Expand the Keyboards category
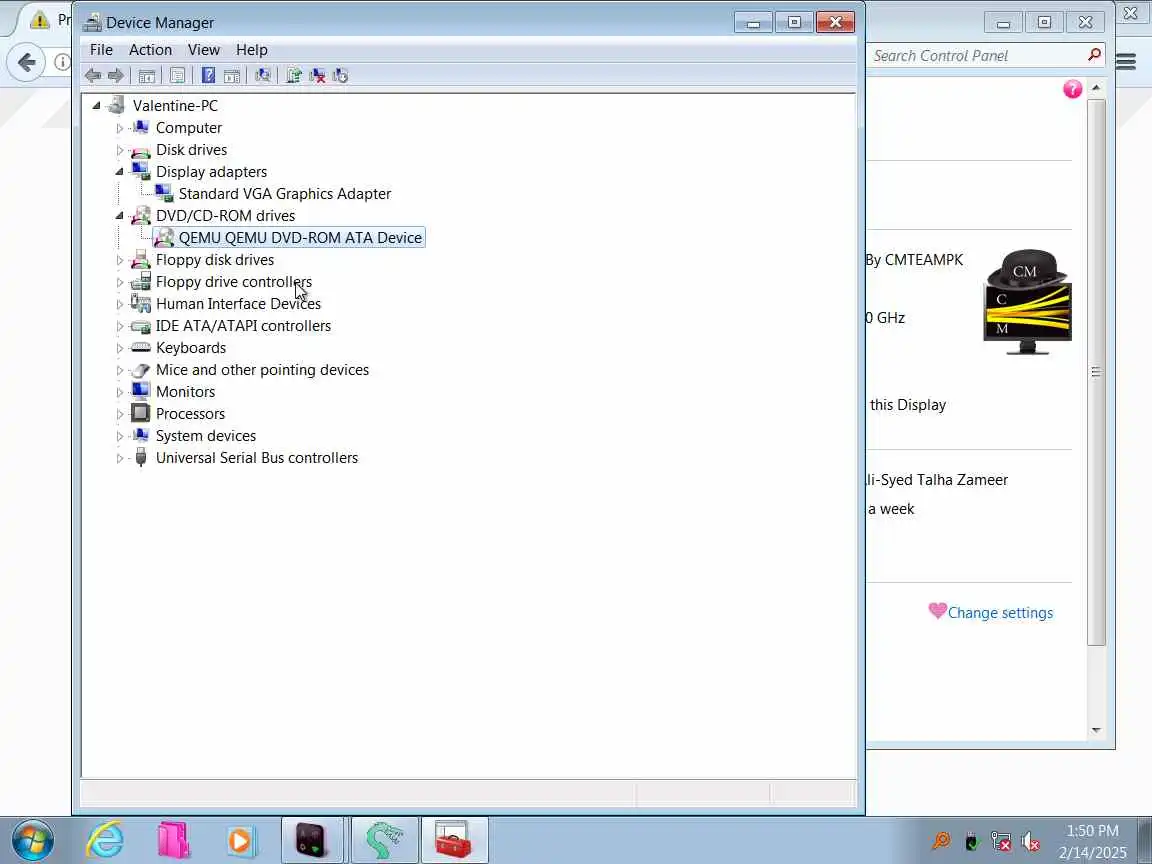The height and width of the screenshot is (864, 1152). point(119,348)
